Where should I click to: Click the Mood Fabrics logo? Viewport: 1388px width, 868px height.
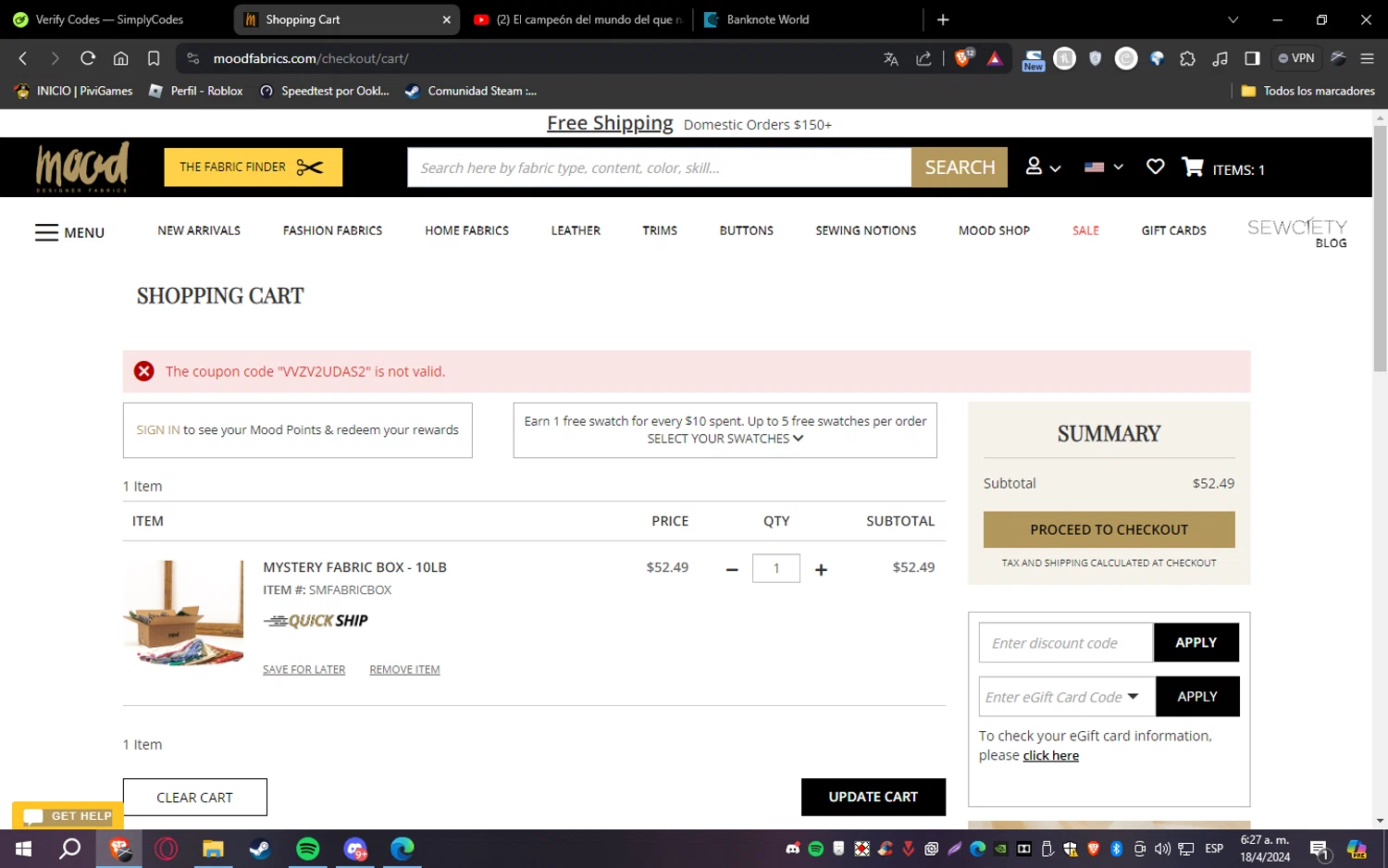(82, 167)
